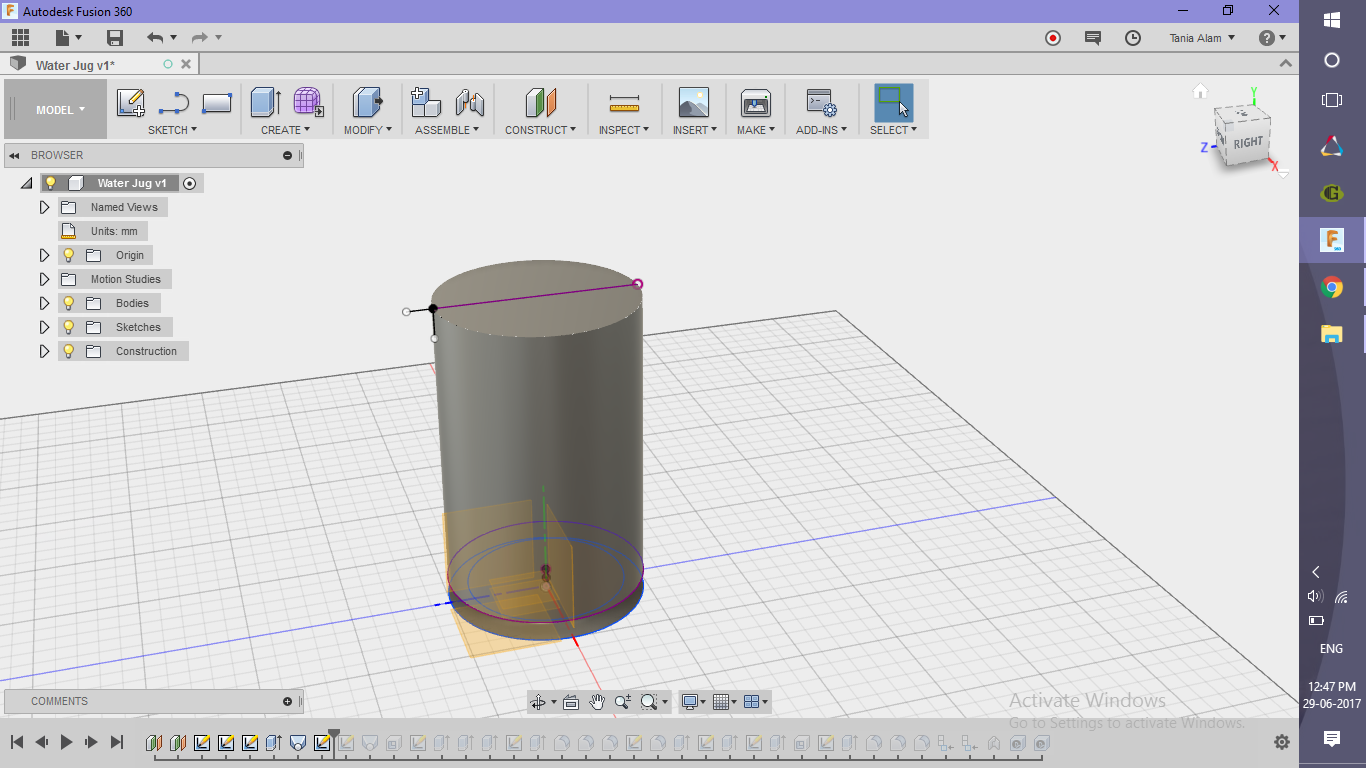Collapse the Browser panel arrows

(x=15, y=155)
